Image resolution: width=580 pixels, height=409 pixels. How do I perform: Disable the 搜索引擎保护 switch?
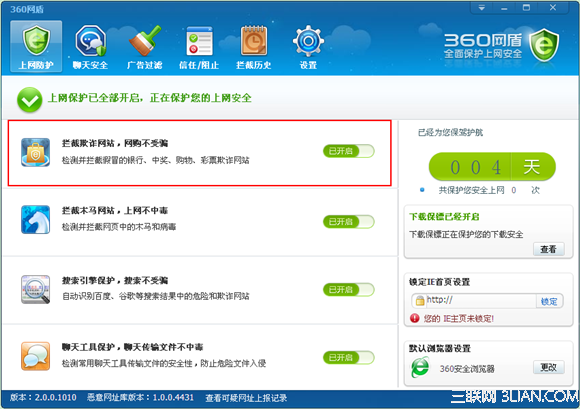pyautogui.click(x=348, y=290)
